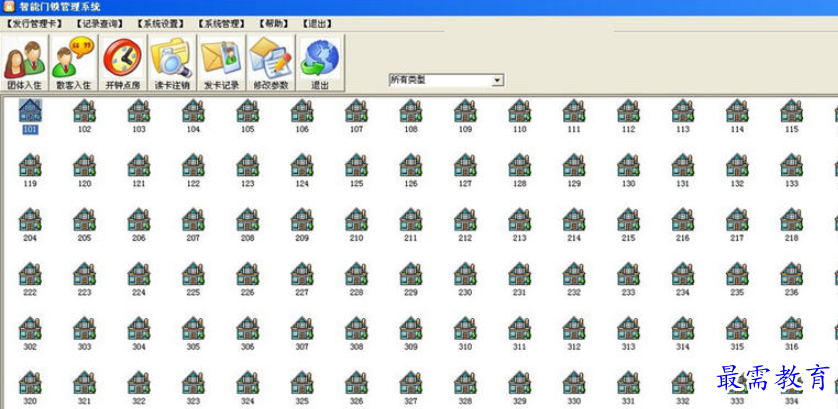Open the 系统管理 menu
This screenshot has height=409, width=838.
(221, 24)
